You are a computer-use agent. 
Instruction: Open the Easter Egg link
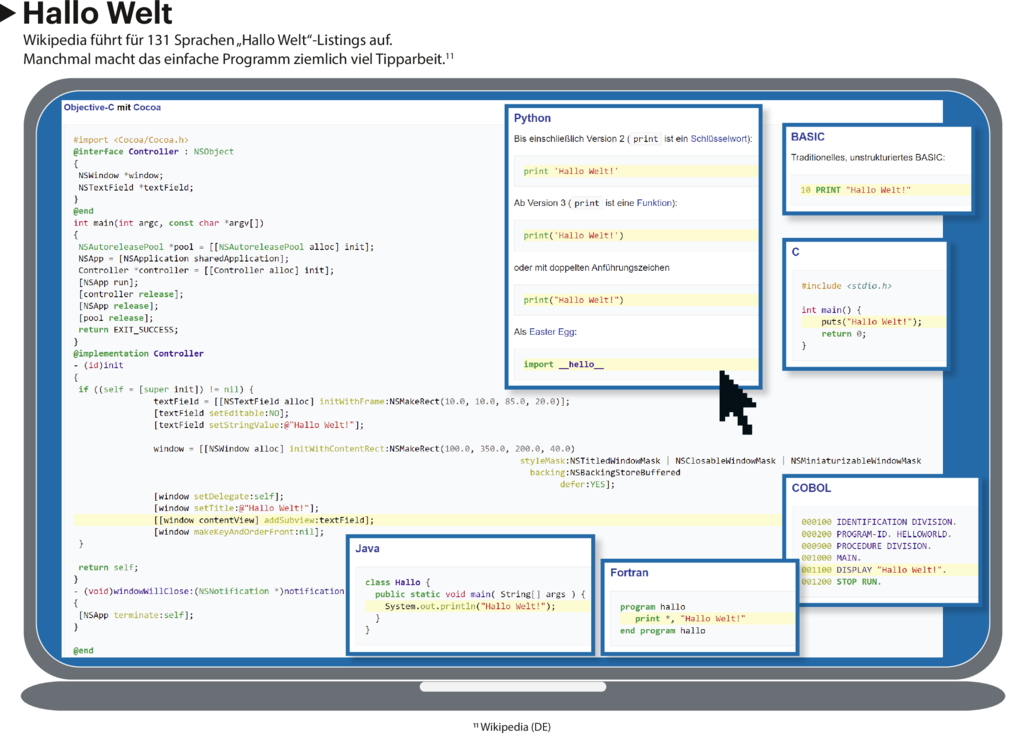[552, 332]
